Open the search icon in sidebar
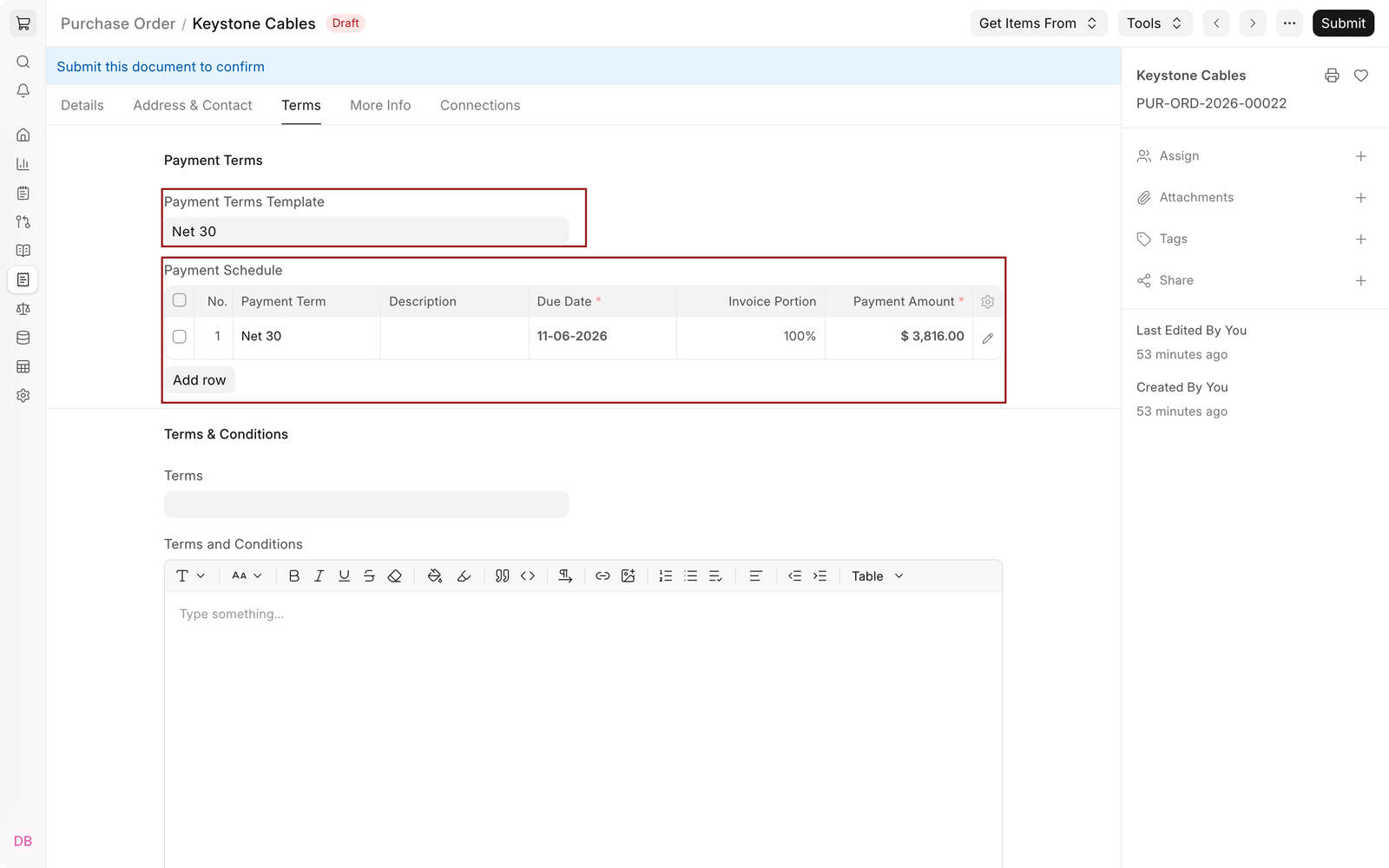1389x868 pixels. click(23, 62)
